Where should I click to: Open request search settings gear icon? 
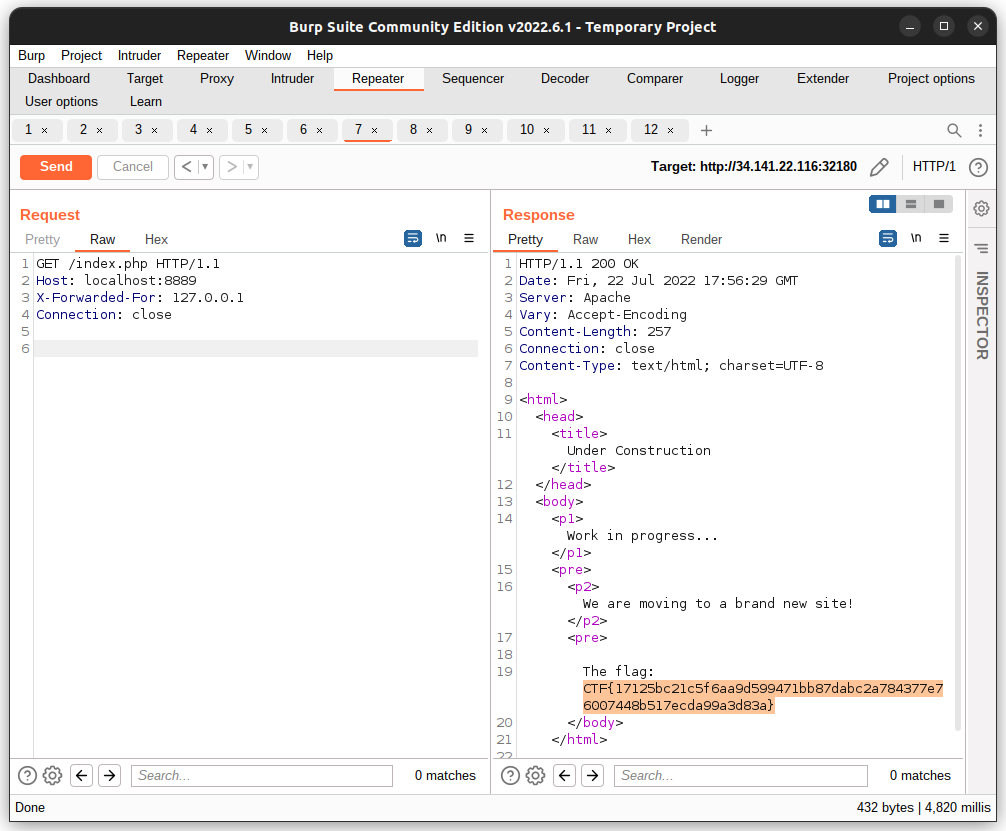tap(53, 775)
